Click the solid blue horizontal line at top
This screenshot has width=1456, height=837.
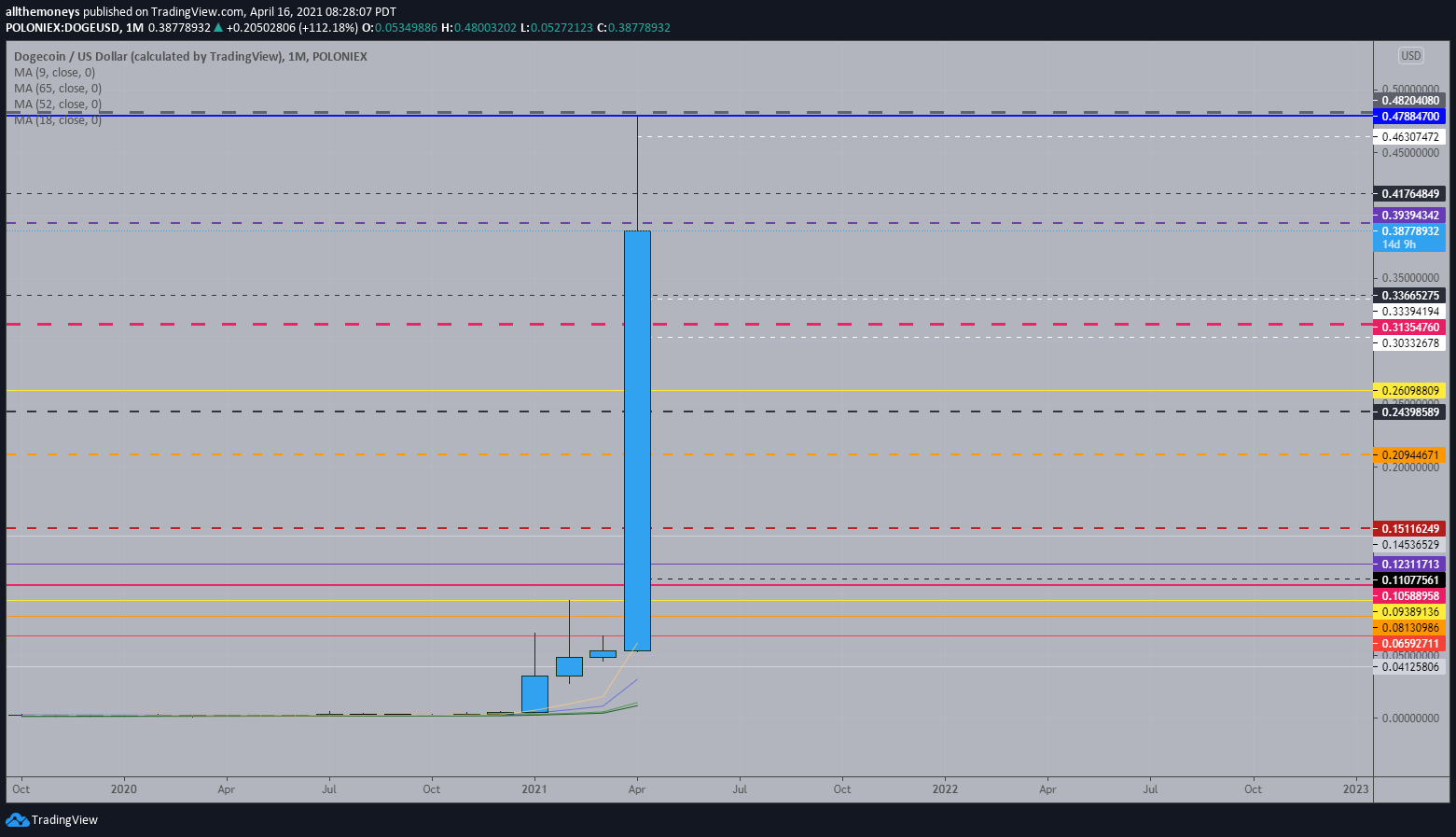(x=689, y=116)
